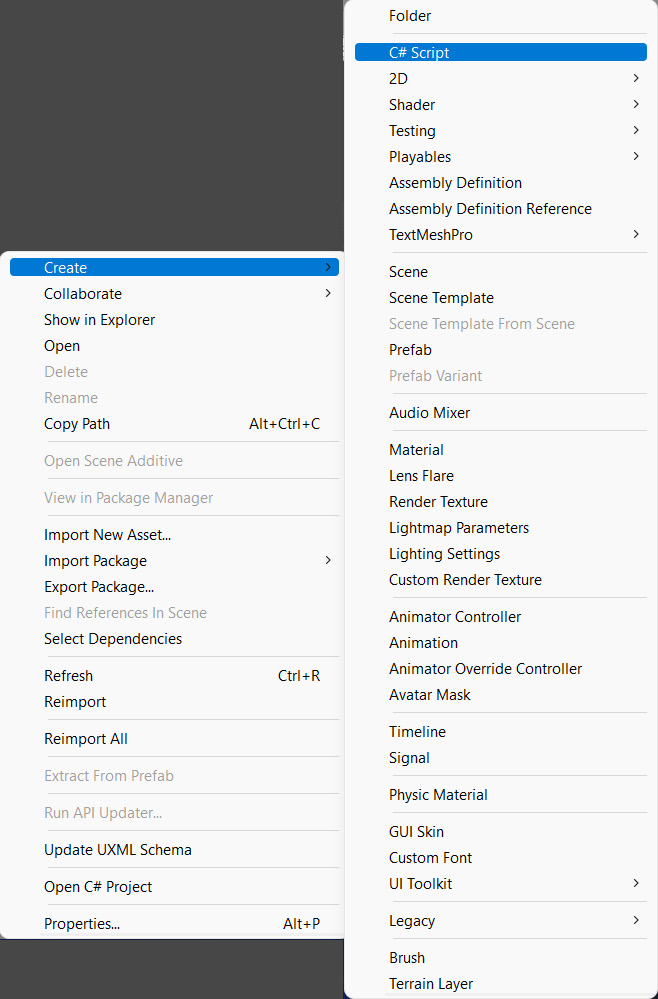Screen dimensions: 658x999
Task: Create a Render Texture
Action: [x=501, y=501]
